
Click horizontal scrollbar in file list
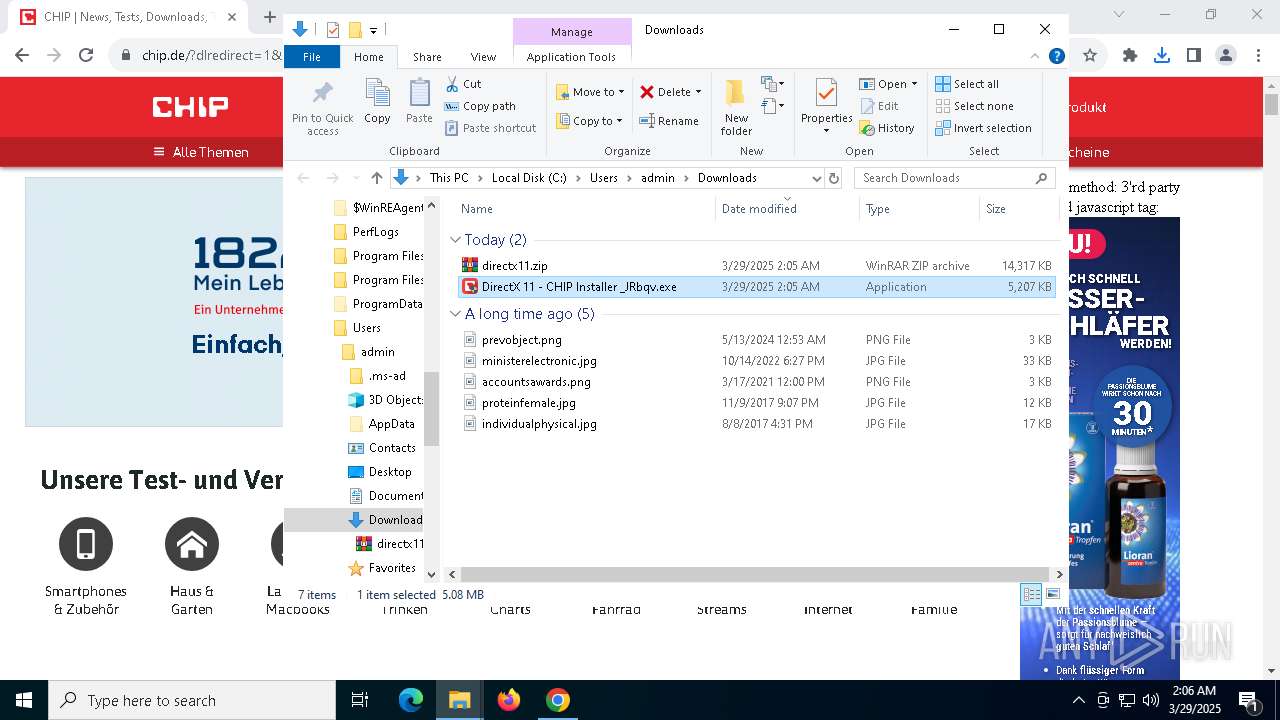click(x=755, y=575)
